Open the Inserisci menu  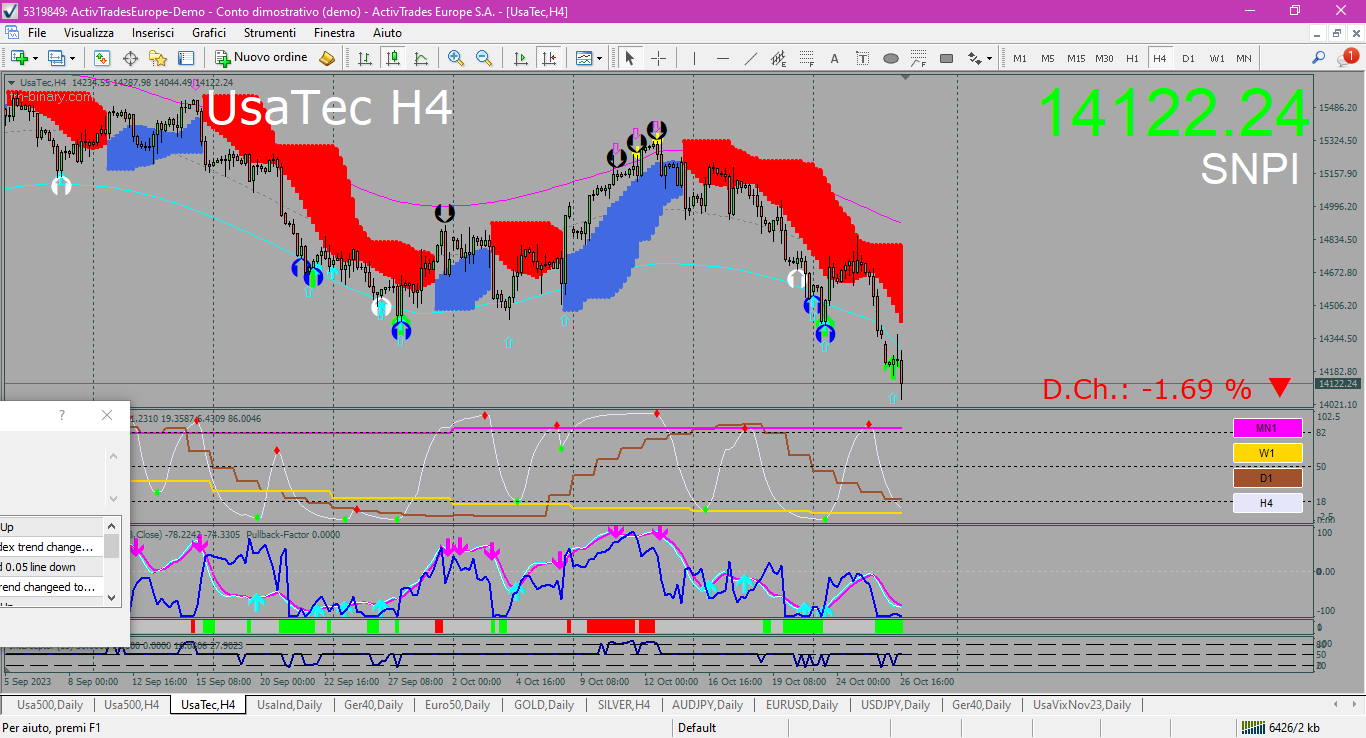(152, 33)
